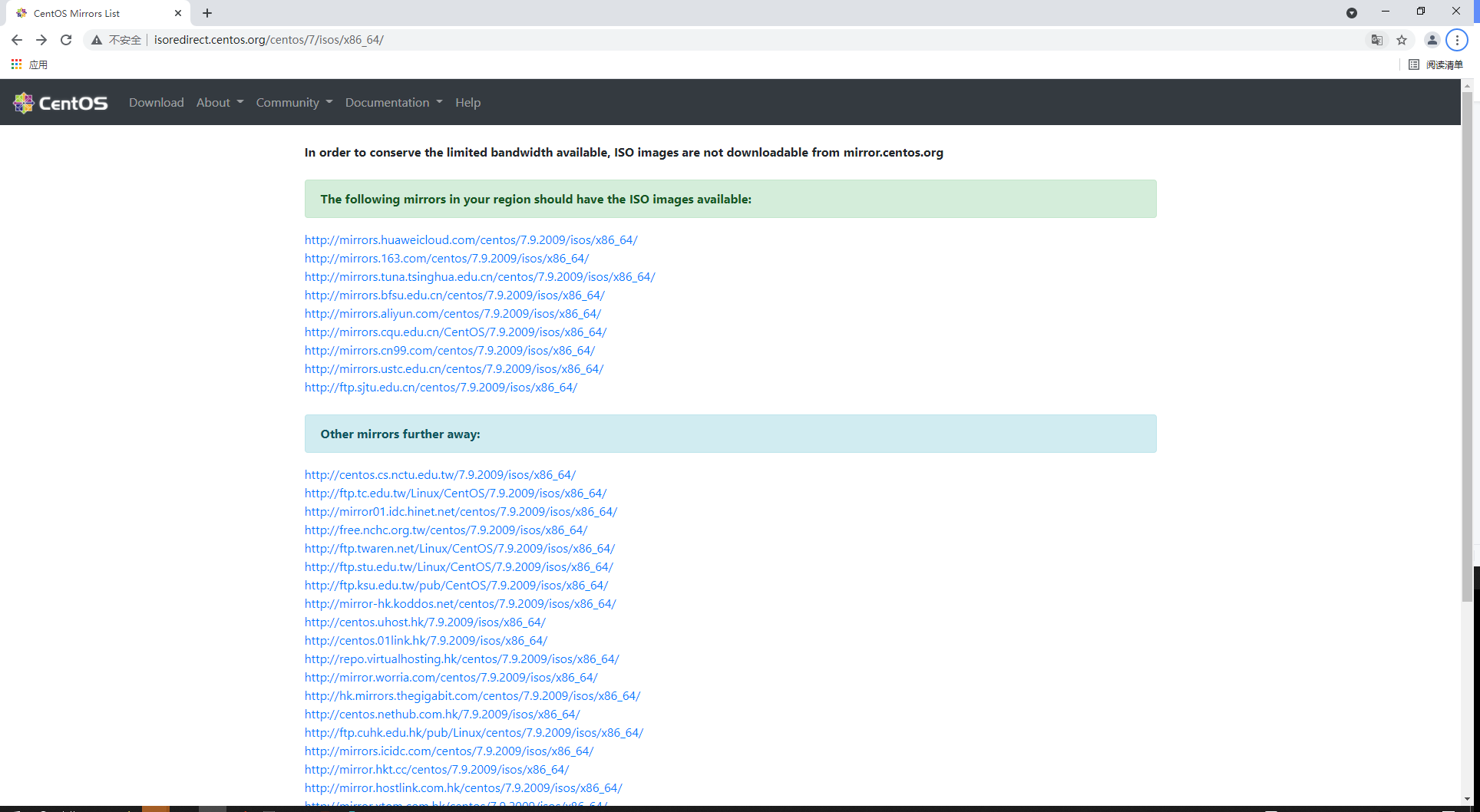Screen dimensions: 1480x812
Task: Reload the CentOS mirrors page
Action: (x=66, y=40)
